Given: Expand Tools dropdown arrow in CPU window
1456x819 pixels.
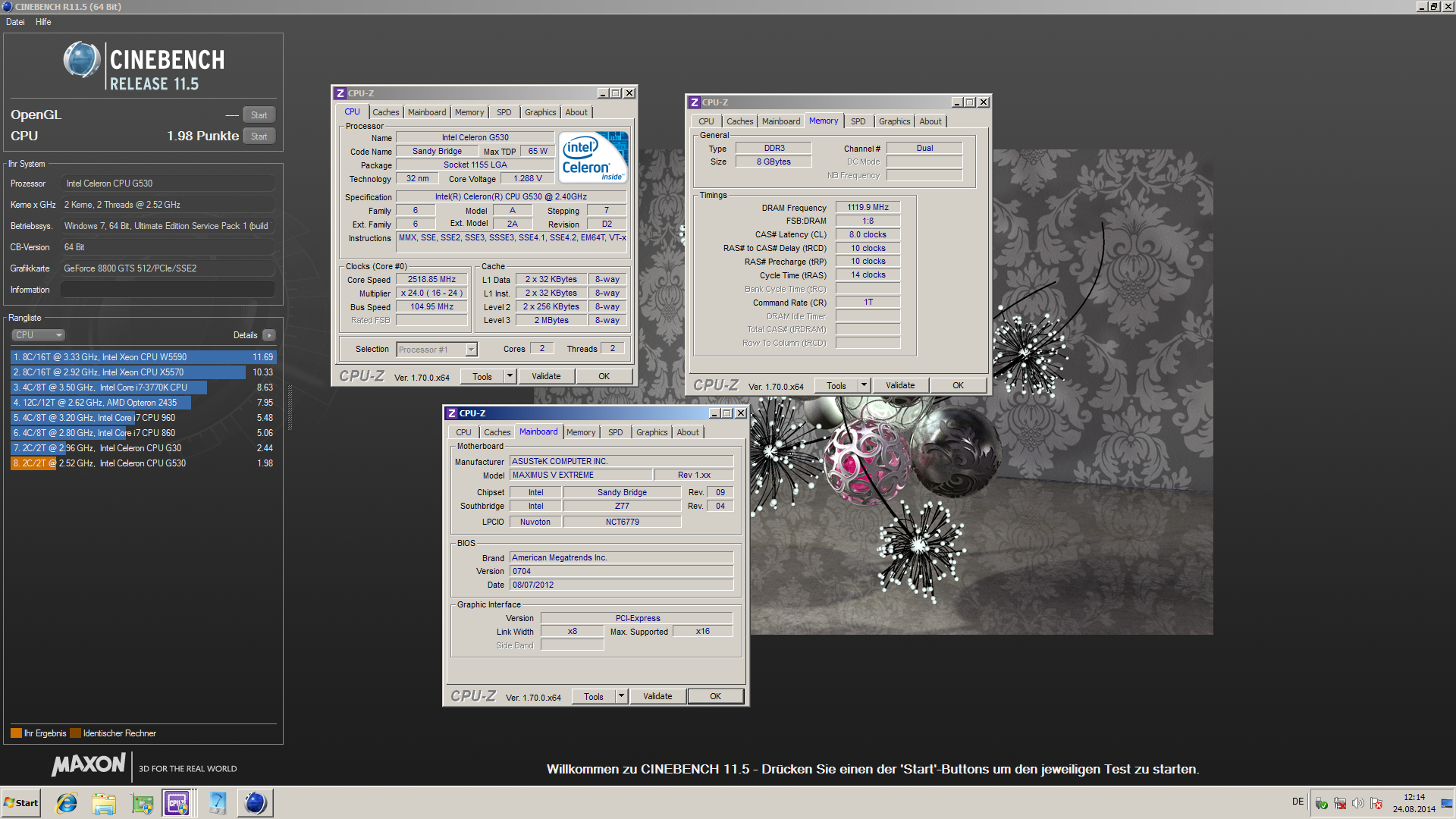Looking at the screenshot, I should 510,376.
